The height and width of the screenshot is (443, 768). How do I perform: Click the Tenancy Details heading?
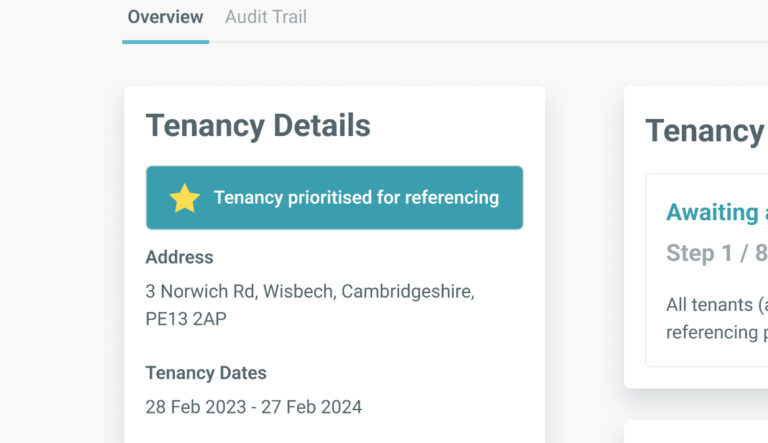(x=258, y=125)
